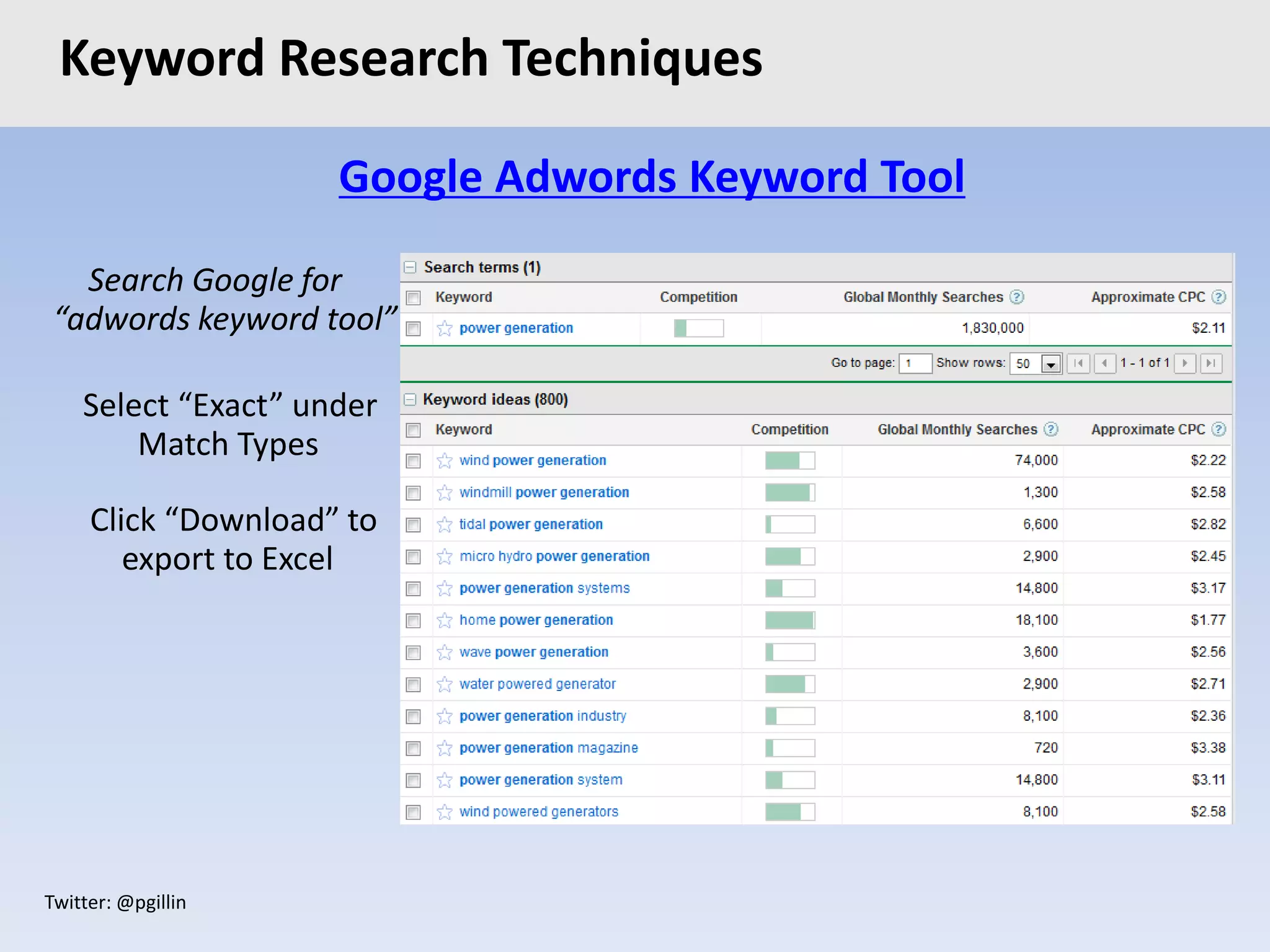The height and width of the screenshot is (952, 1270).
Task: Check the 'wave power generation' row
Action: [x=413, y=653]
